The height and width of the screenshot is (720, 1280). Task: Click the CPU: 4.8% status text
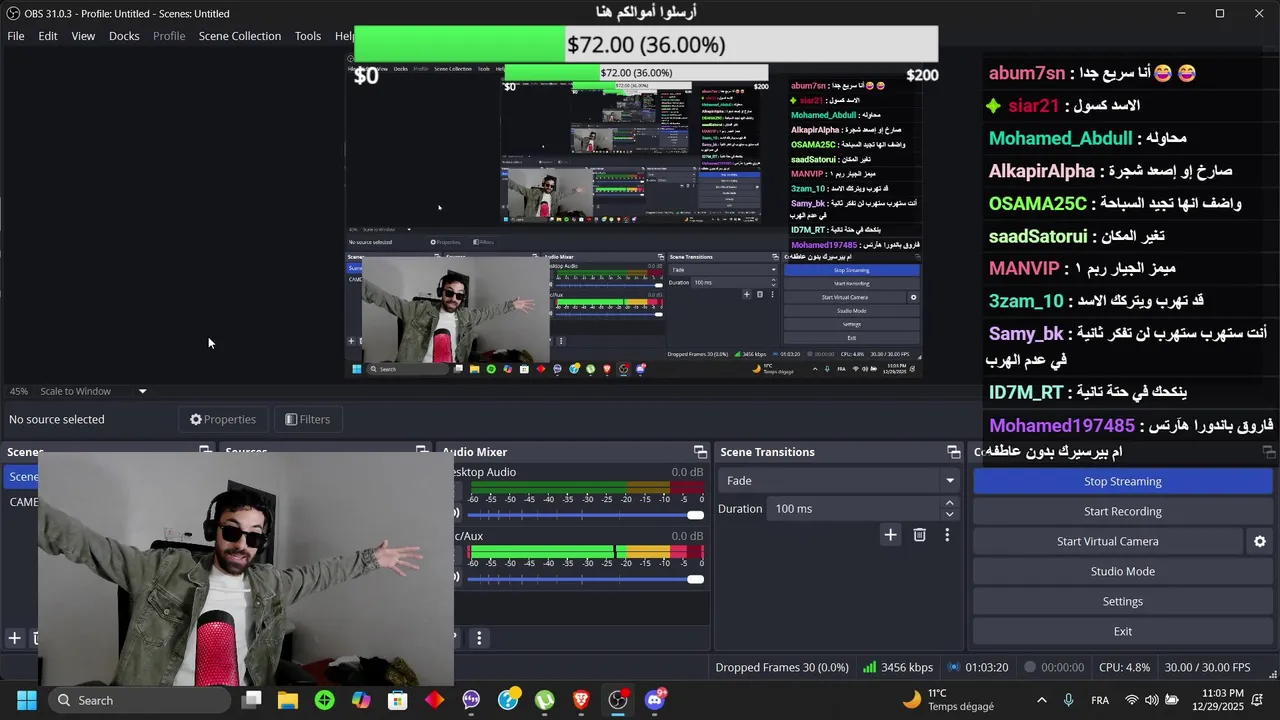click(1124, 667)
